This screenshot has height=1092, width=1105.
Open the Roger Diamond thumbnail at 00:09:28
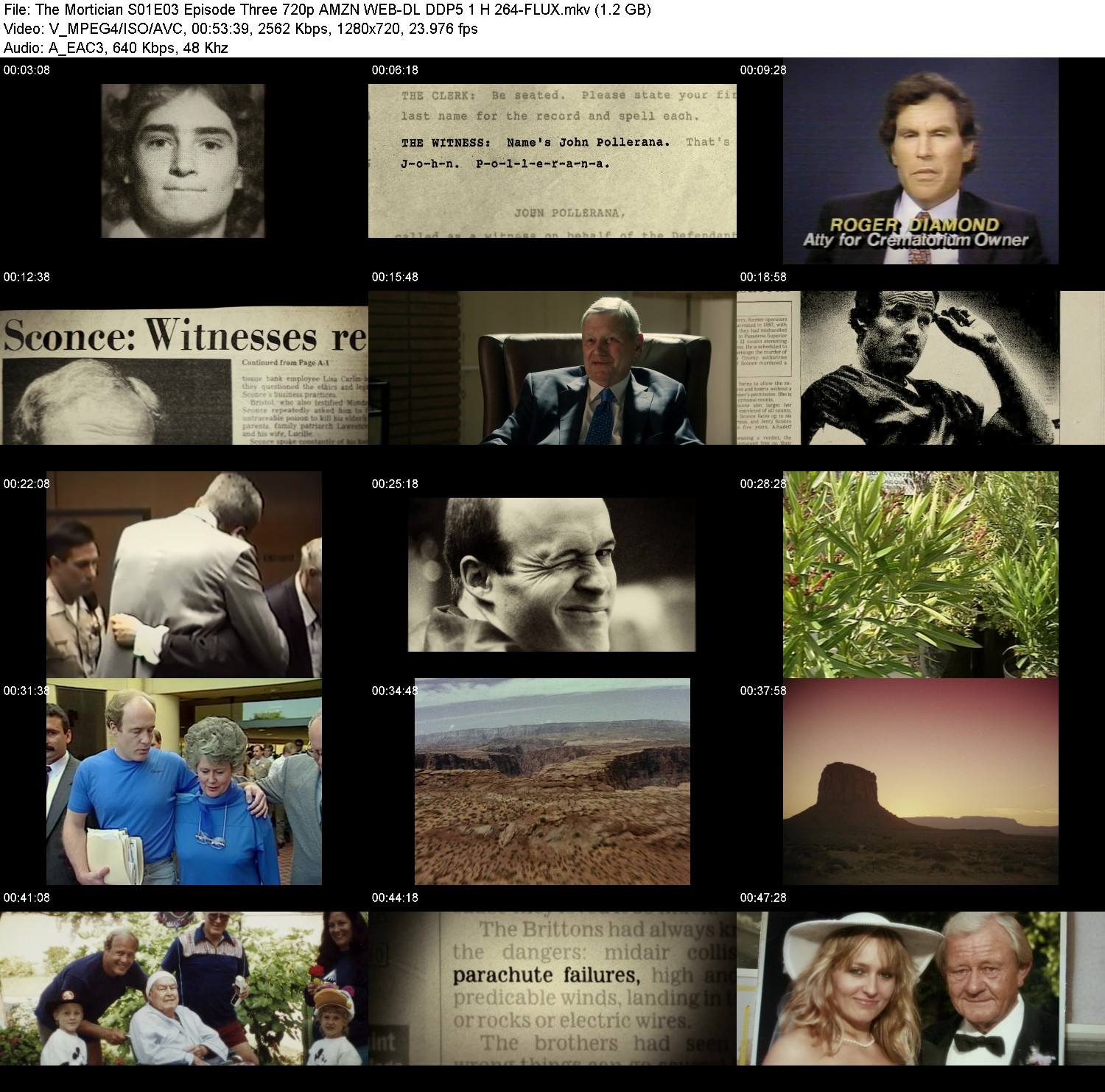(921, 161)
